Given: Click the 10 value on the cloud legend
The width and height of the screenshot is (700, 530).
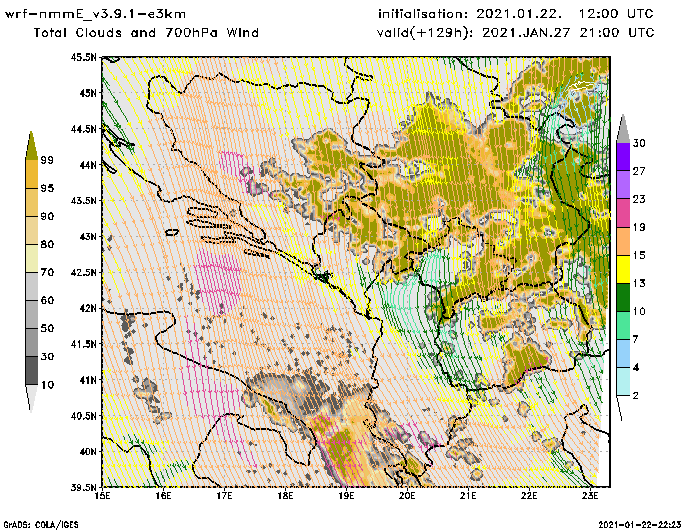Looking at the screenshot, I should coord(47,384).
